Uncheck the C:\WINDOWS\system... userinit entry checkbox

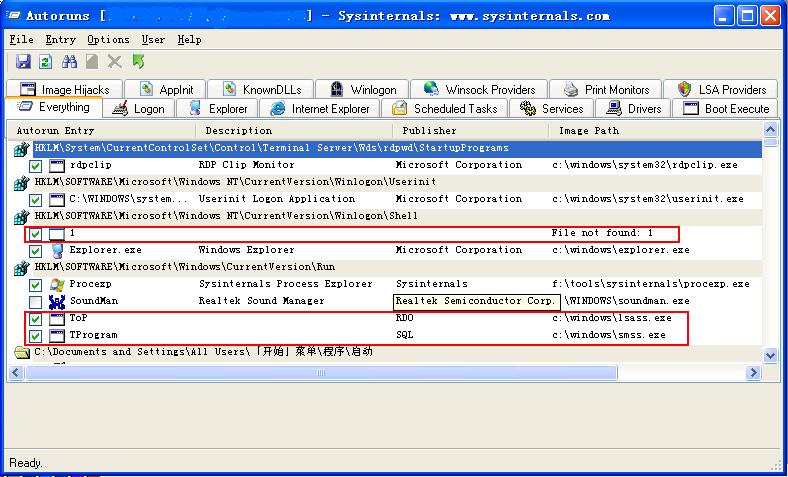tap(35, 200)
